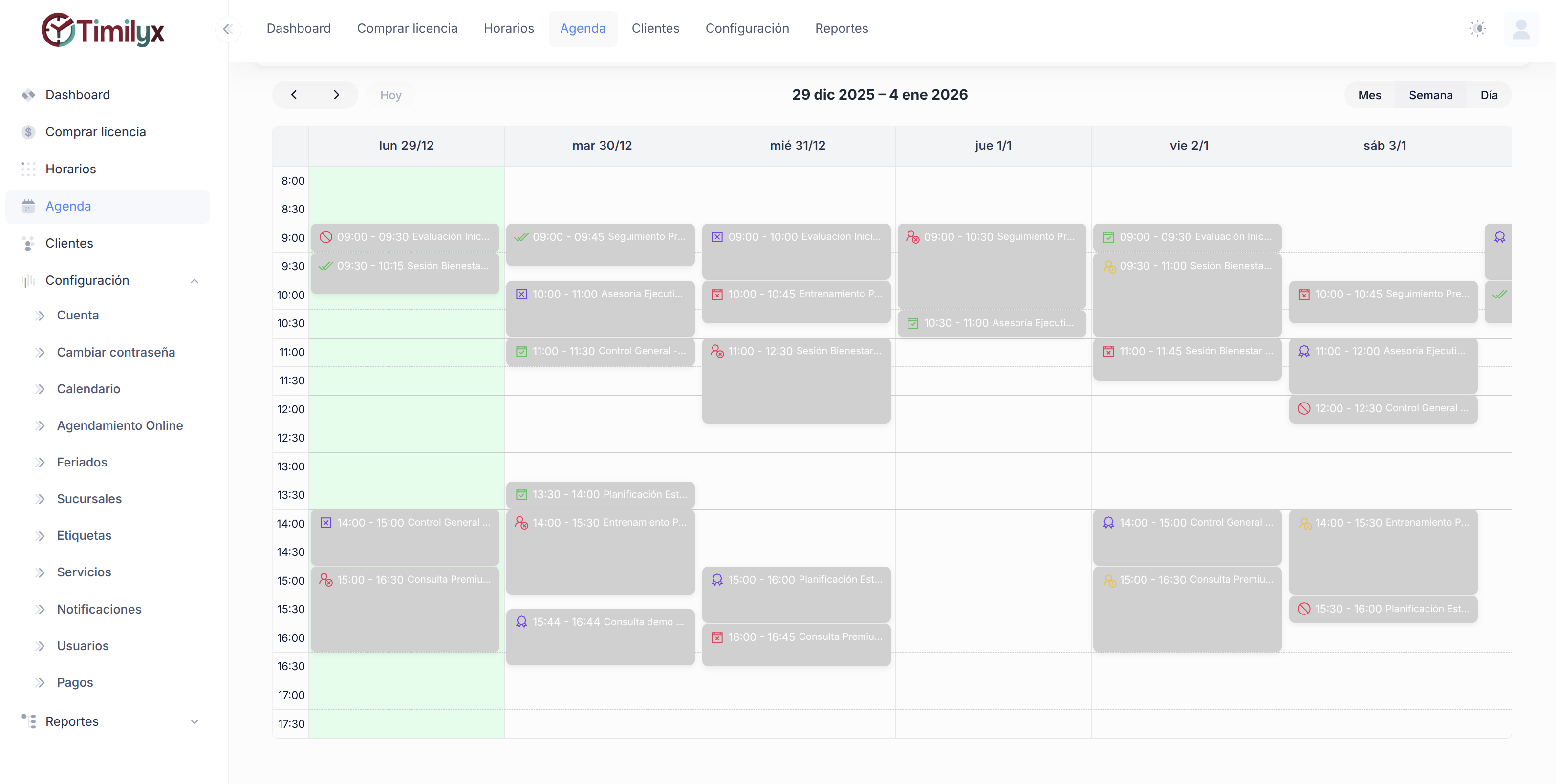Collapse the Configuración sidebar section
This screenshot has height=784, width=1556.
click(x=194, y=281)
